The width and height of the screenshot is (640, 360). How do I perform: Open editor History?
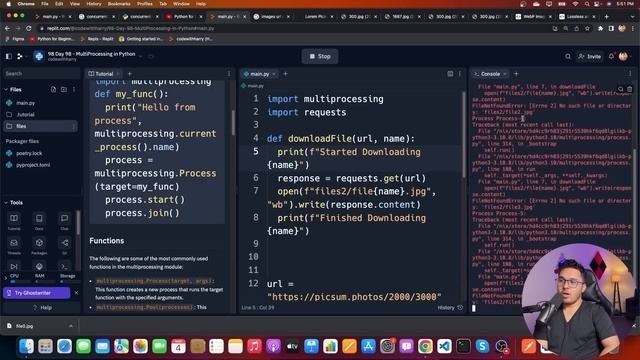pos(450,308)
